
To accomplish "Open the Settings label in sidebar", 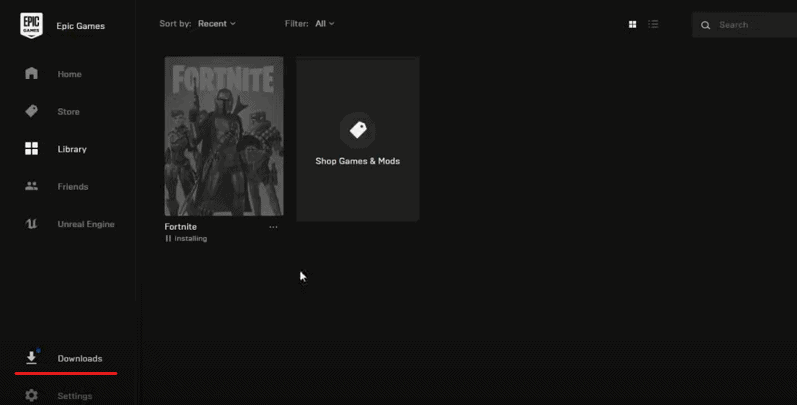I will pos(75,396).
